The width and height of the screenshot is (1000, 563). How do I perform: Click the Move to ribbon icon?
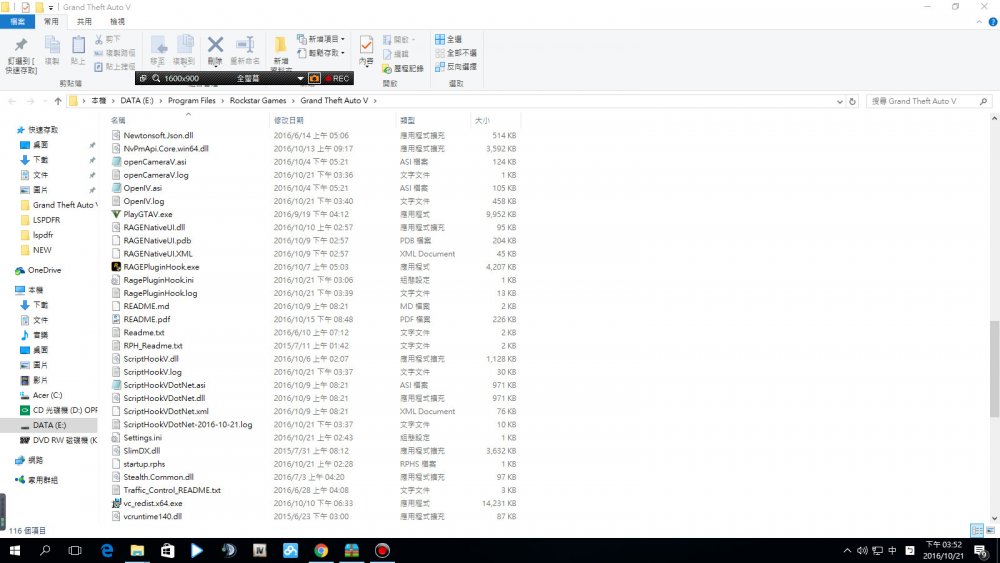158,45
